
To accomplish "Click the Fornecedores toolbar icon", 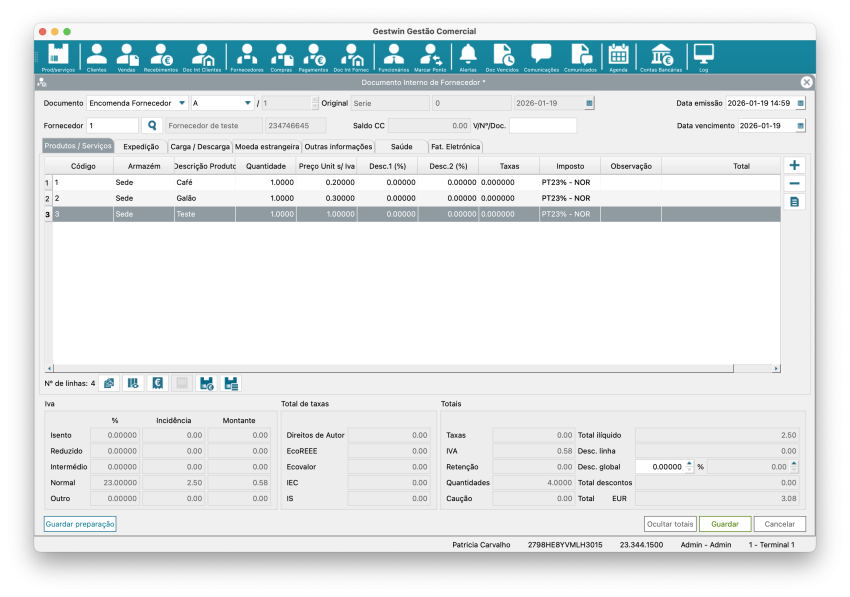I will tap(246, 57).
